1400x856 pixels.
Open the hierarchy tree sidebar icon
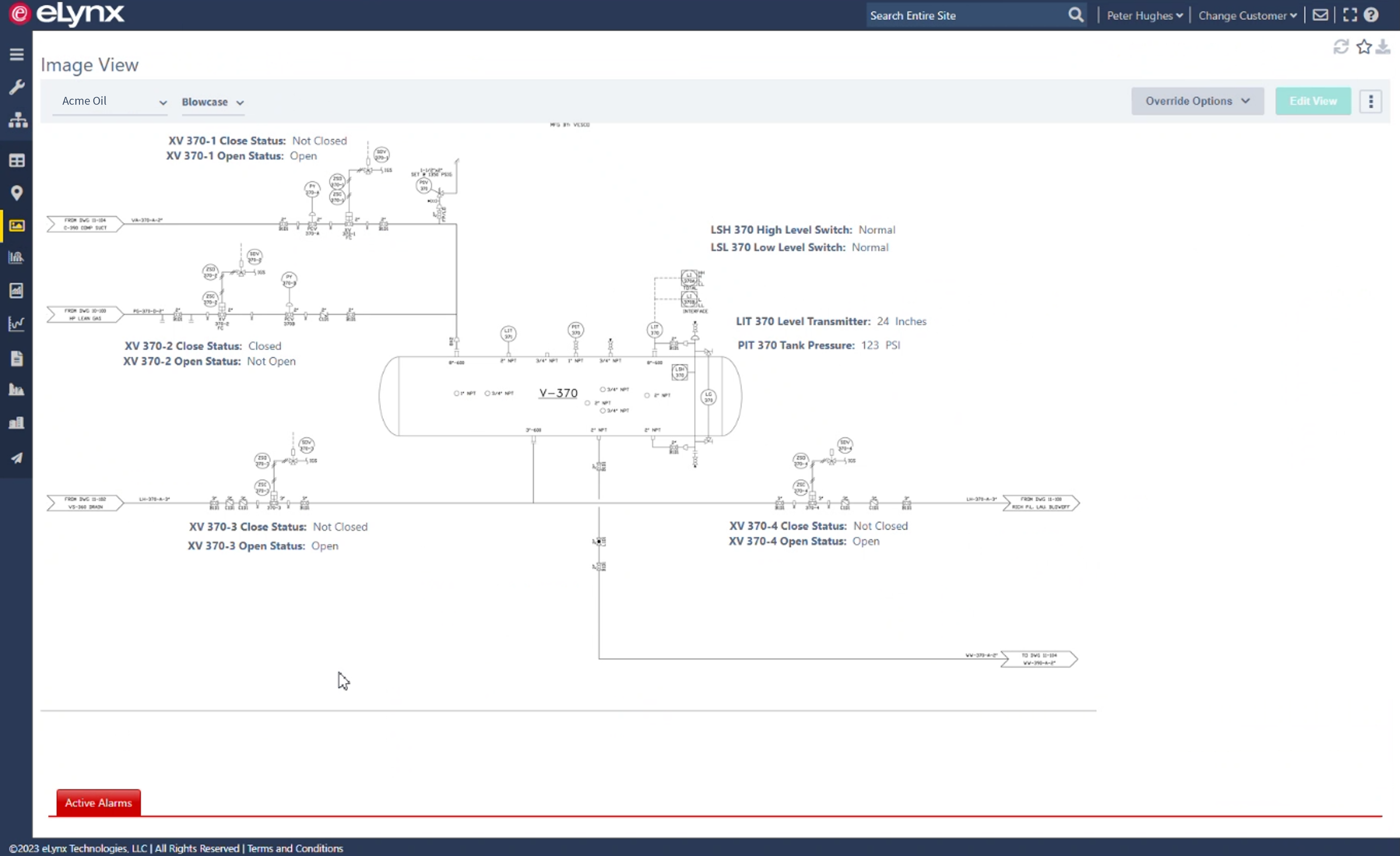tap(18, 120)
